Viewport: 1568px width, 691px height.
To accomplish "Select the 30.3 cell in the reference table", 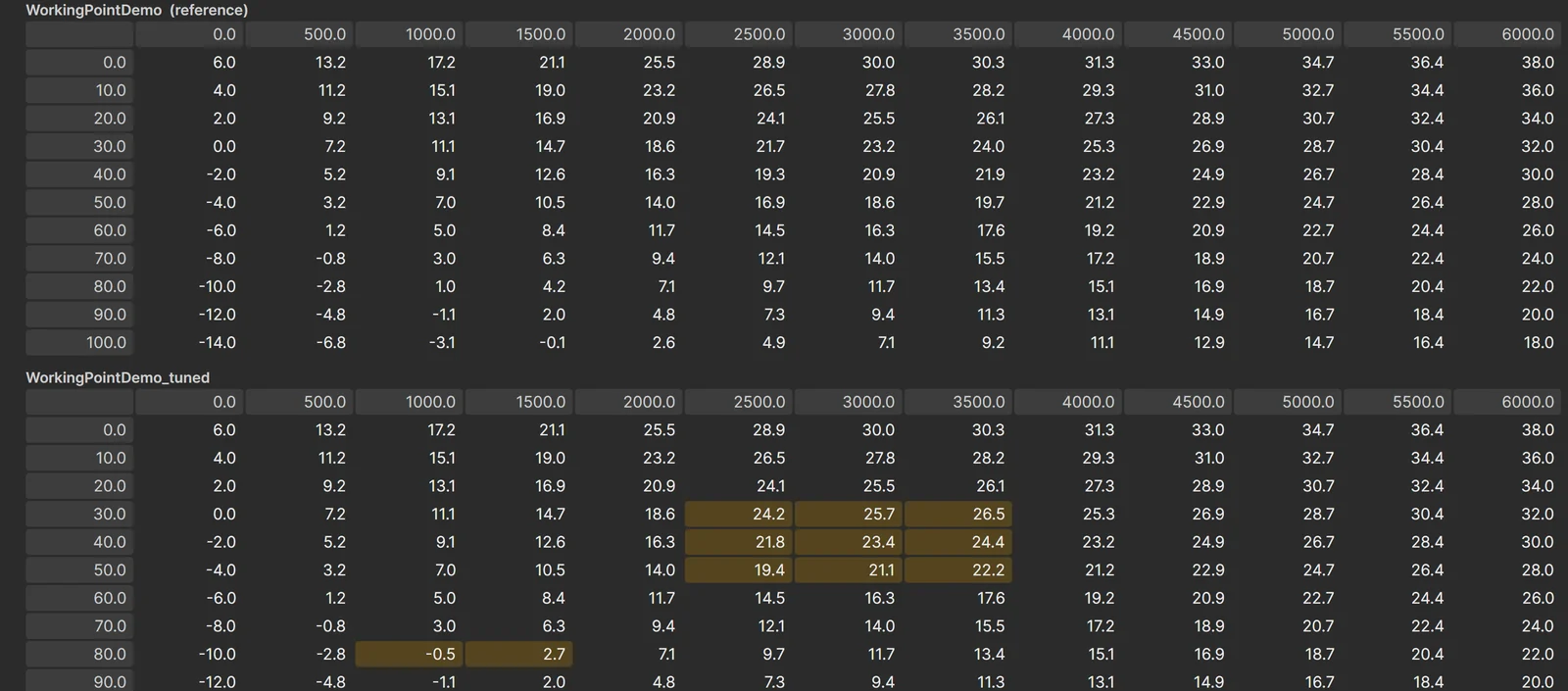I will click(x=958, y=62).
